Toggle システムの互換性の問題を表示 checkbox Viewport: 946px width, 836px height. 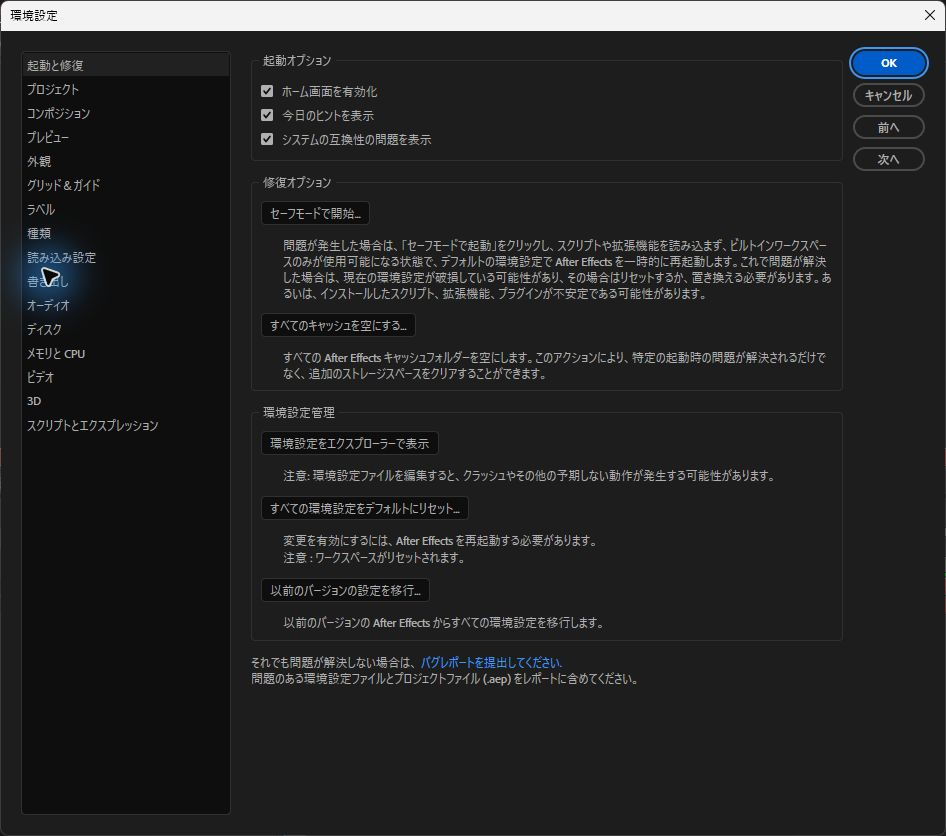coord(267,139)
